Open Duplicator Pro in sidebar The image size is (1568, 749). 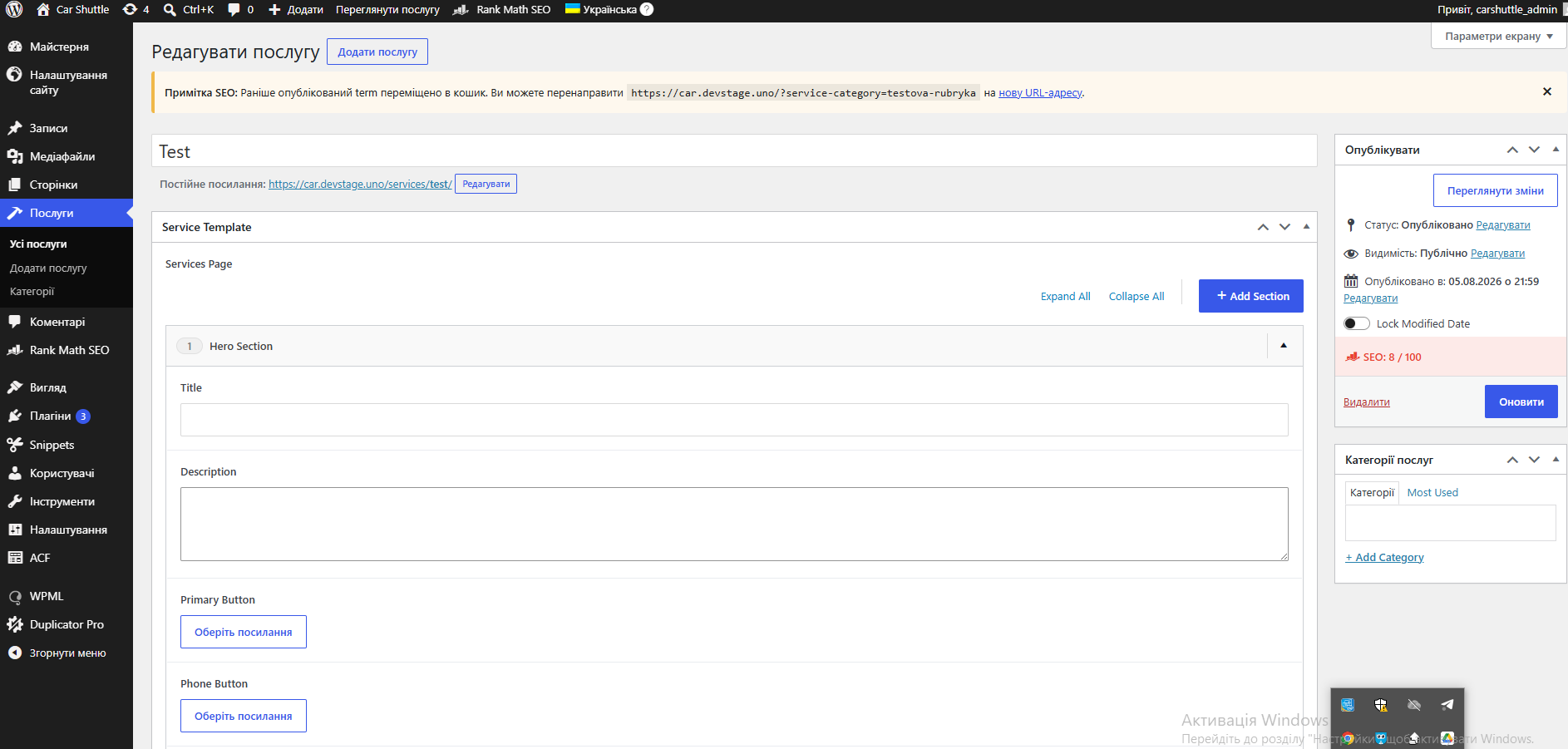pyautogui.click(x=67, y=624)
